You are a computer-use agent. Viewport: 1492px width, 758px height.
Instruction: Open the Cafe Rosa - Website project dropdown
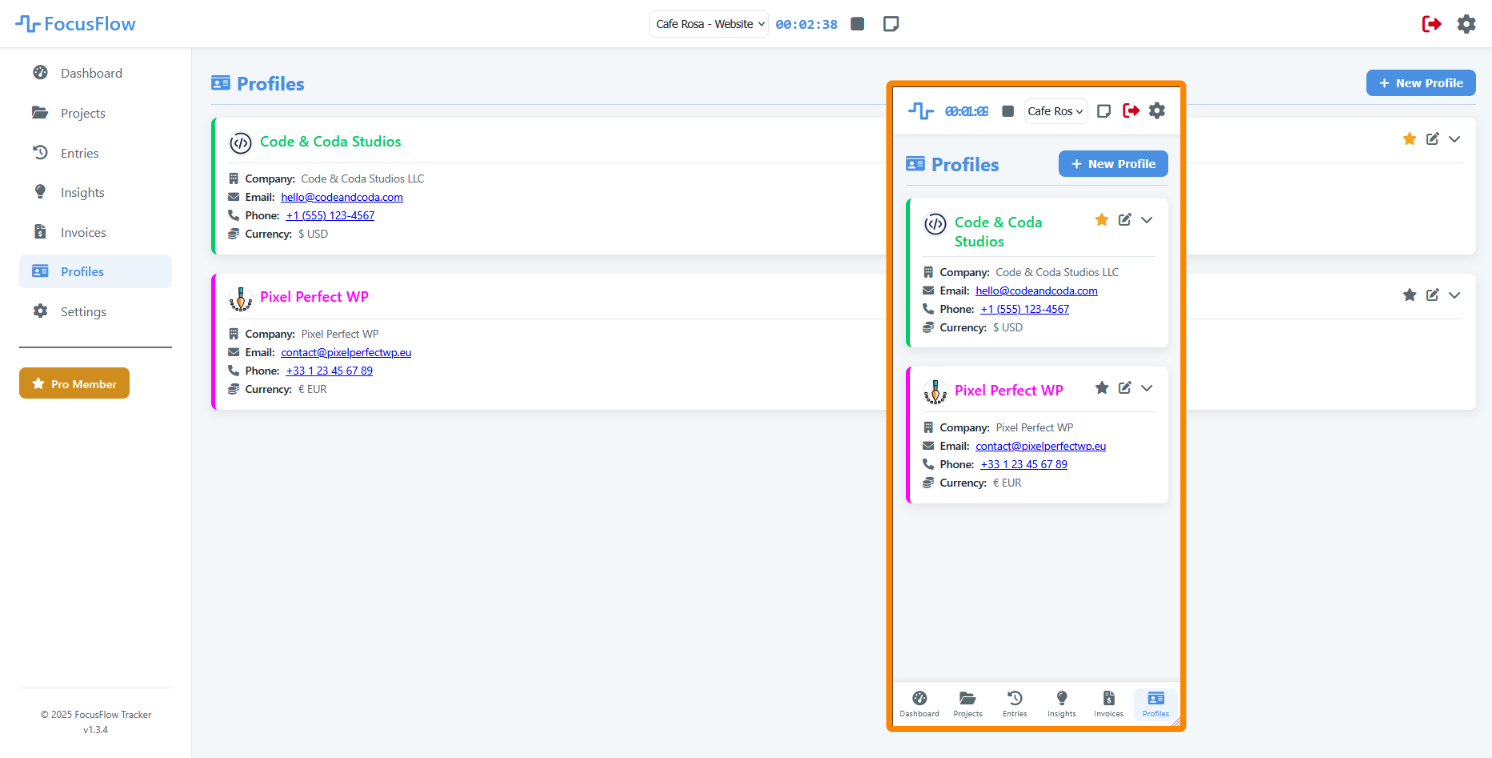coord(709,24)
